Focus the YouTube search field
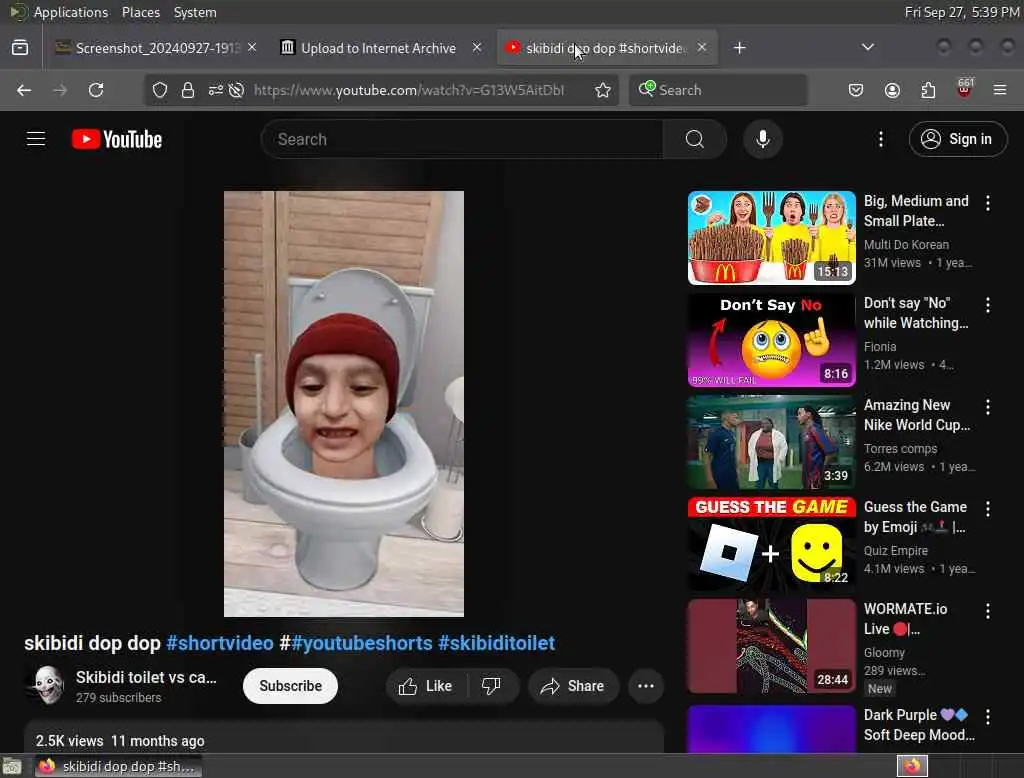This screenshot has height=778, width=1024. (x=462, y=139)
